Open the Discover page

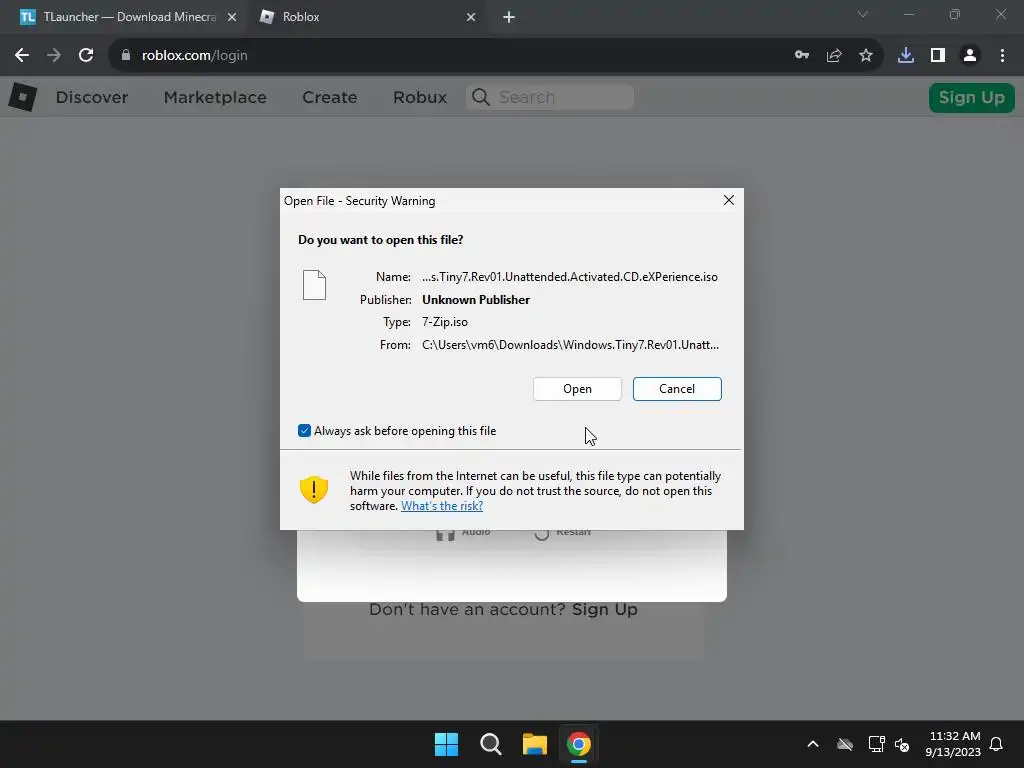[x=92, y=97]
